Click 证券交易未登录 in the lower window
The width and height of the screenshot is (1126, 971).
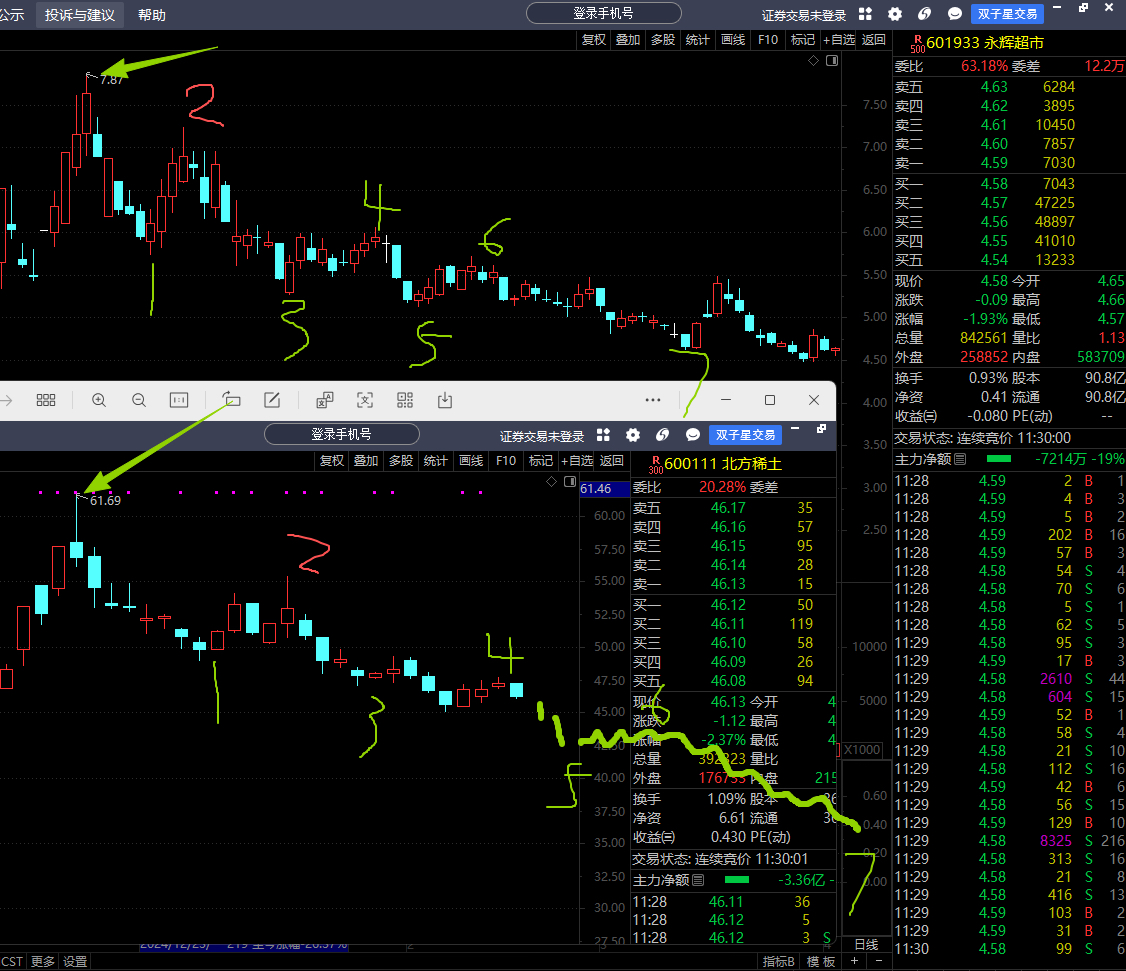pos(541,436)
